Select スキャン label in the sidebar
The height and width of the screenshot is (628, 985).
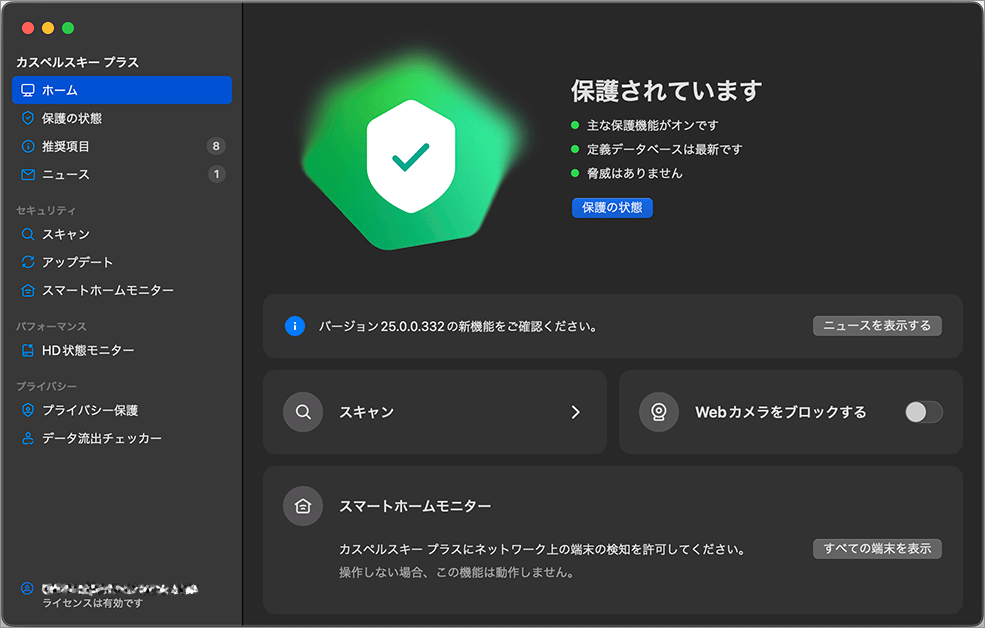coord(66,234)
